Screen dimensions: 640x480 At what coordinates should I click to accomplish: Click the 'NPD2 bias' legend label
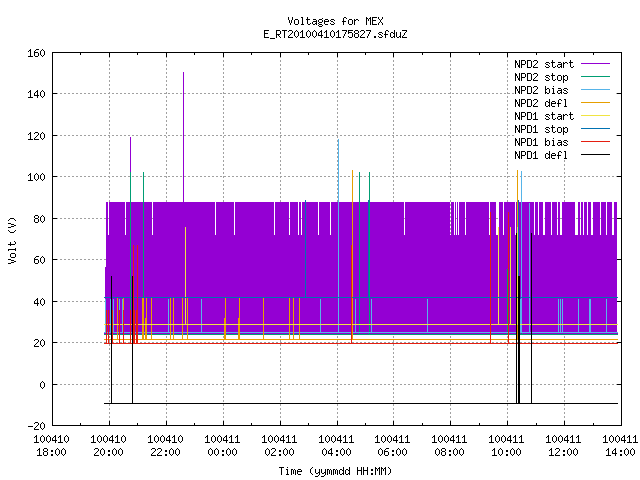(x=541, y=90)
